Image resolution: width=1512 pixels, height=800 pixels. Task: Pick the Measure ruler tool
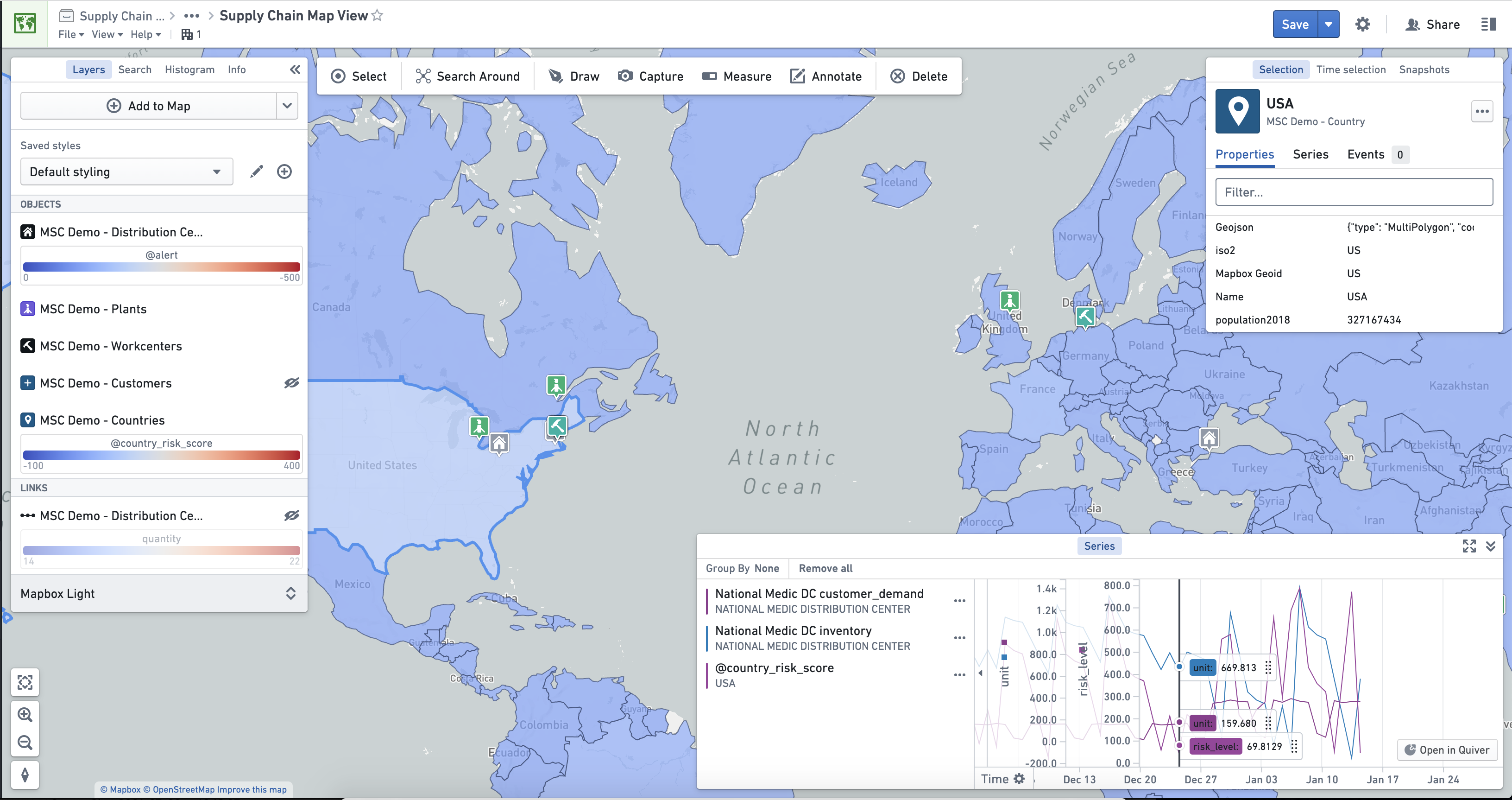[x=737, y=76]
